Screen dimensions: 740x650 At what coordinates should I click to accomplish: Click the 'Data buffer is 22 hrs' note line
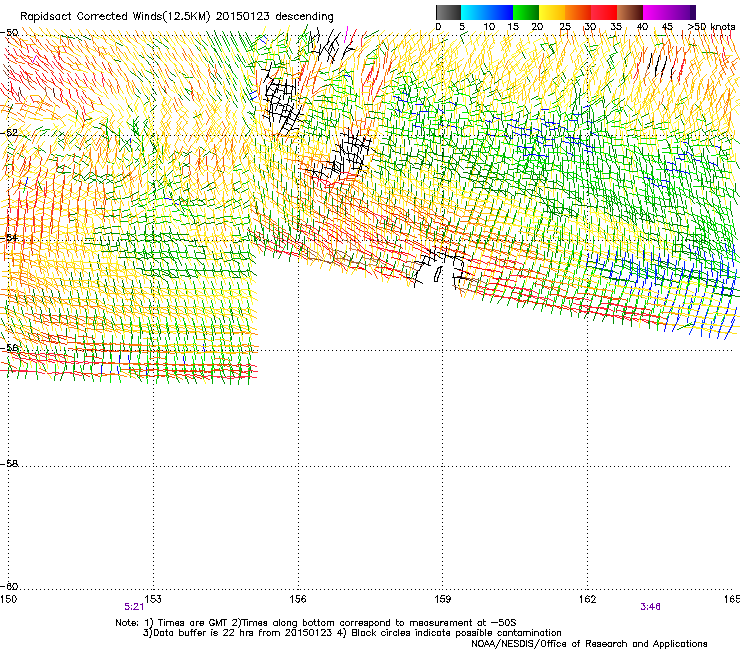pos(352,633)
